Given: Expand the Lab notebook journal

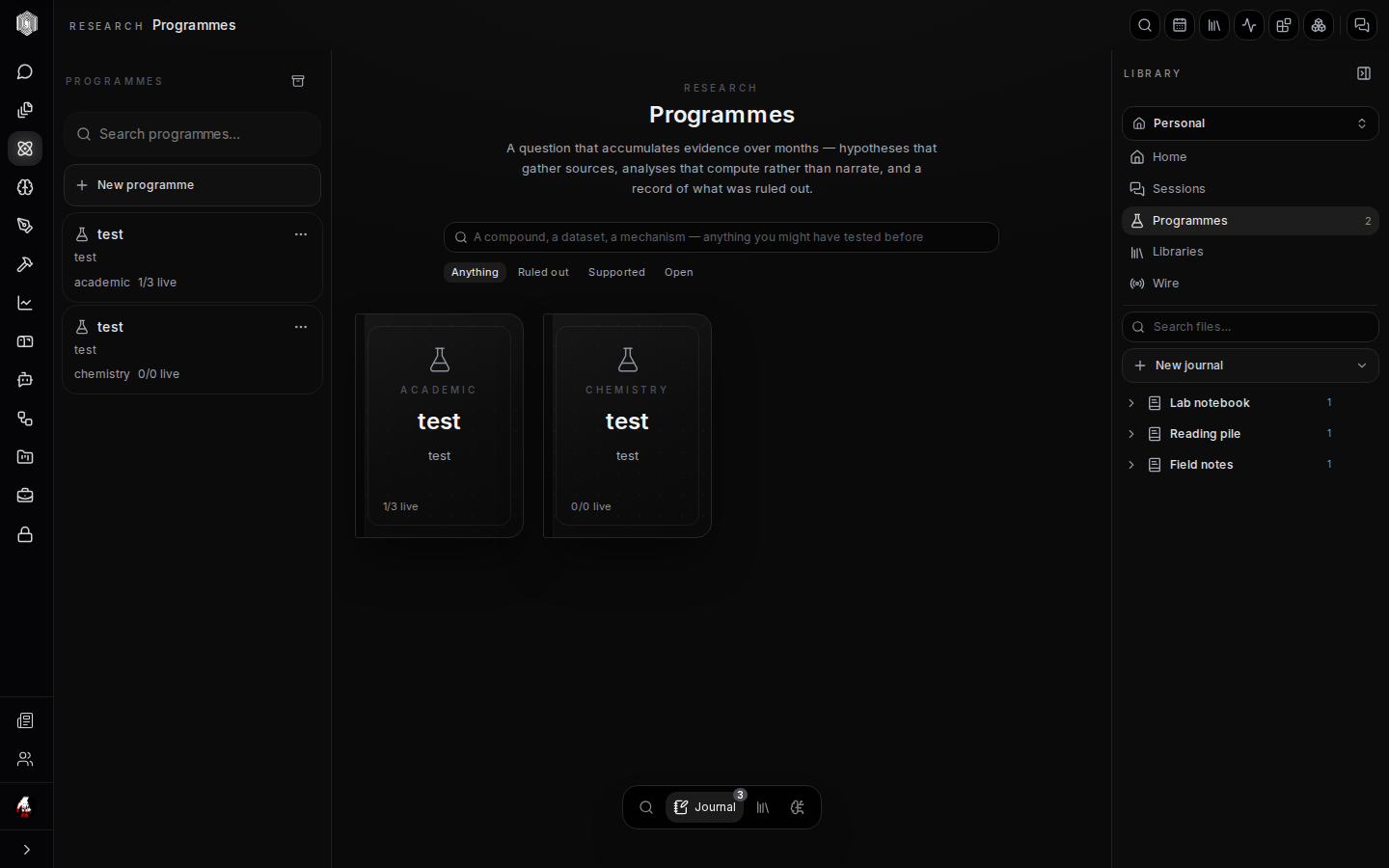Looking at the screenshot, I should tap(1131, 403).
